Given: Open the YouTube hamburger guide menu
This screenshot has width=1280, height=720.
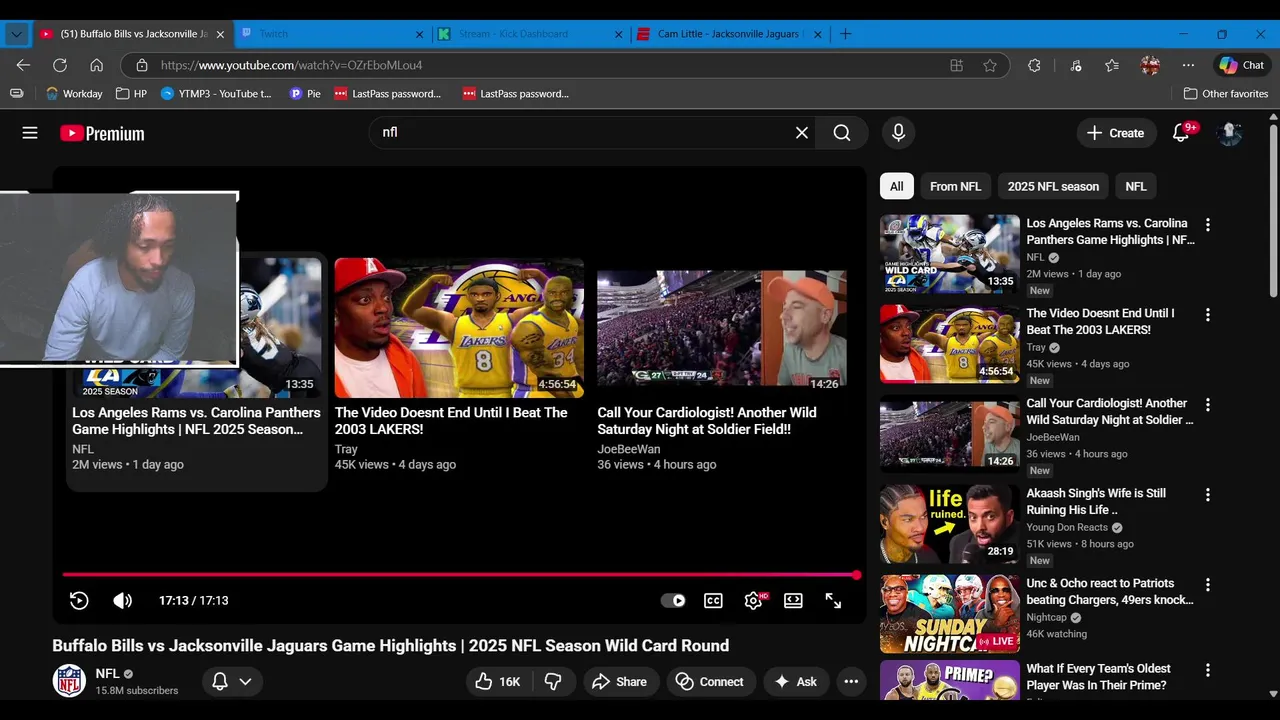Looking at the screenshot, I should tap(30, 133).
